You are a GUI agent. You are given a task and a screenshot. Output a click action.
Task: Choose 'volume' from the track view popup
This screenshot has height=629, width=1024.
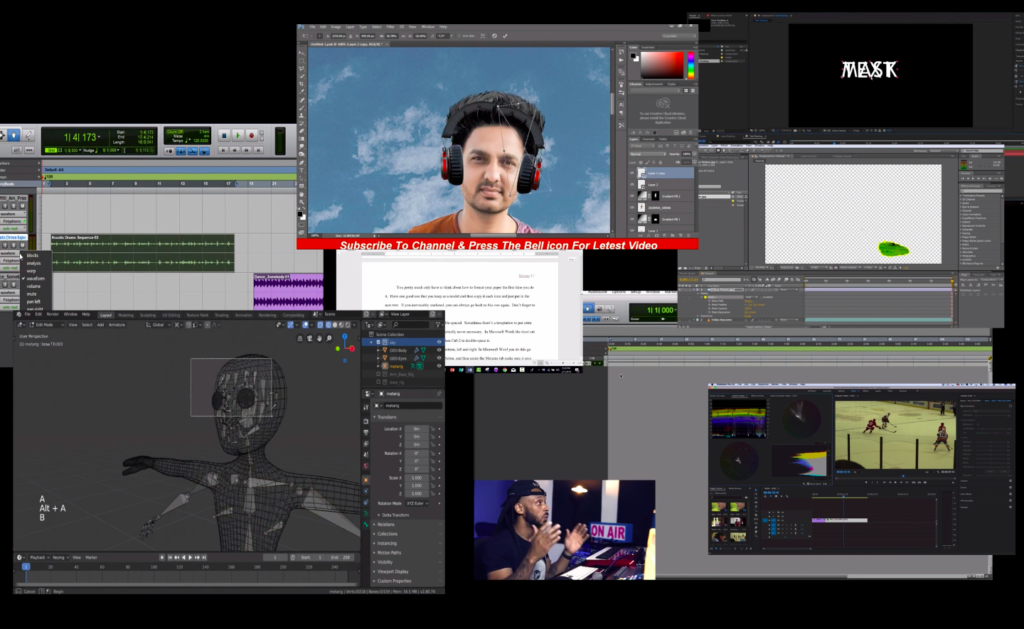click(x=34, y=286)
